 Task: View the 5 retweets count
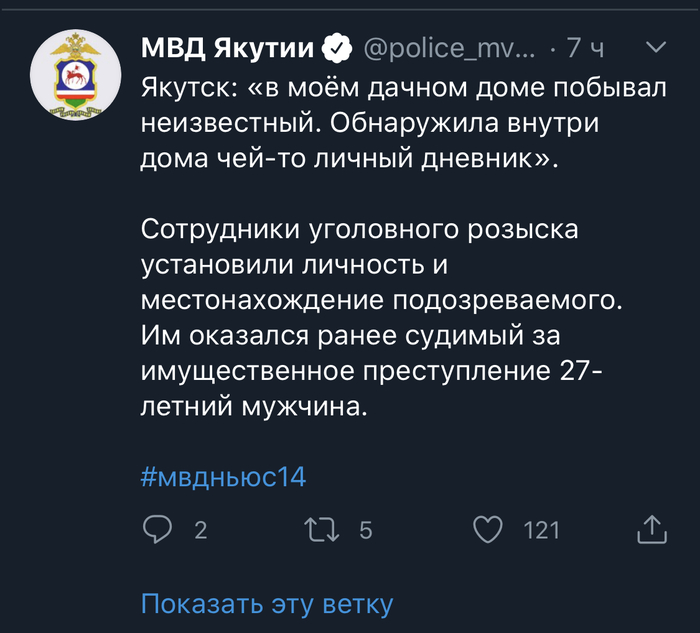click(366, 530)
